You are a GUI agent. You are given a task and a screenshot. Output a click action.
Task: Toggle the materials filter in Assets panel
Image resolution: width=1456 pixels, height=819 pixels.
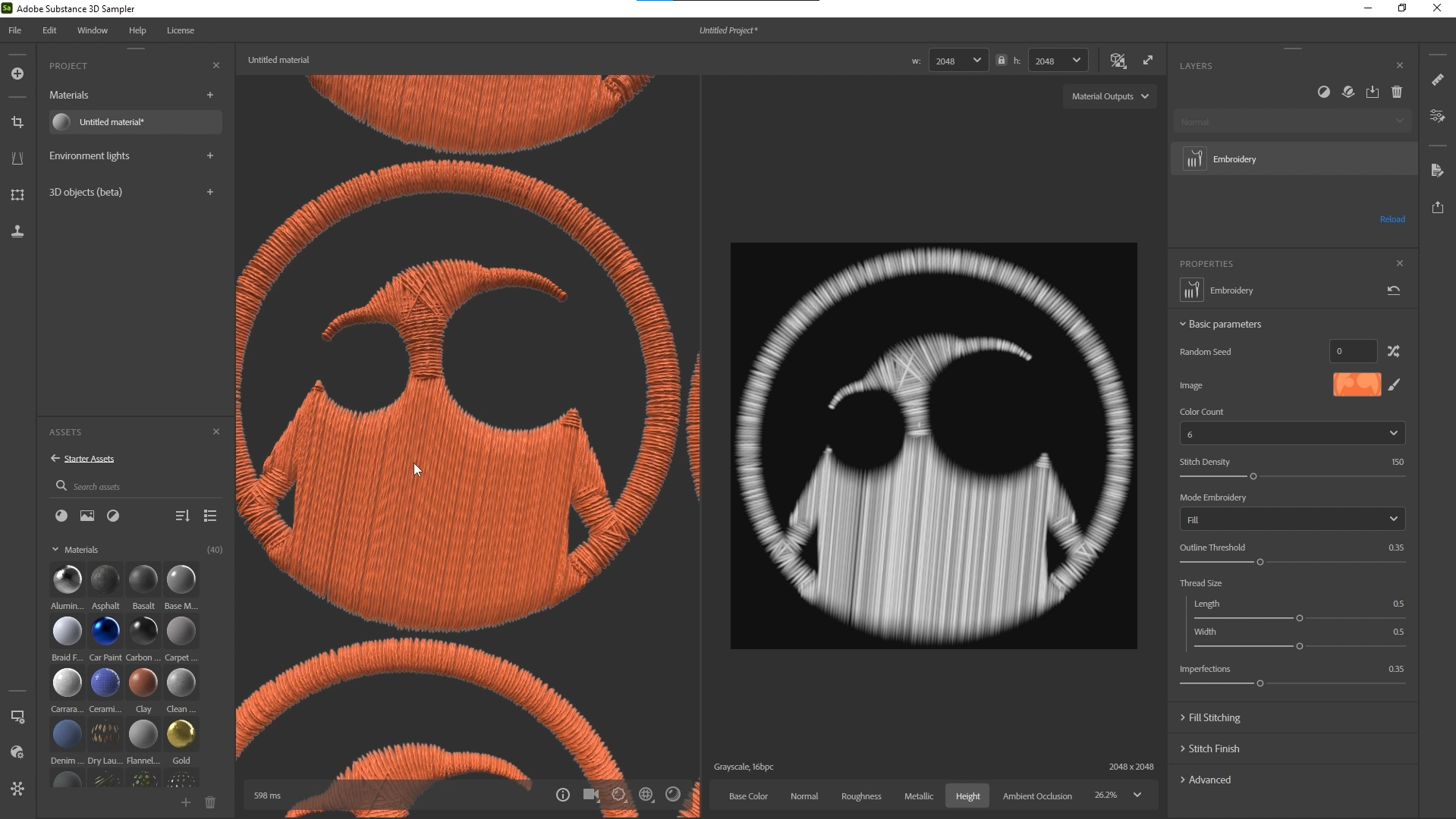click(61, 516)
